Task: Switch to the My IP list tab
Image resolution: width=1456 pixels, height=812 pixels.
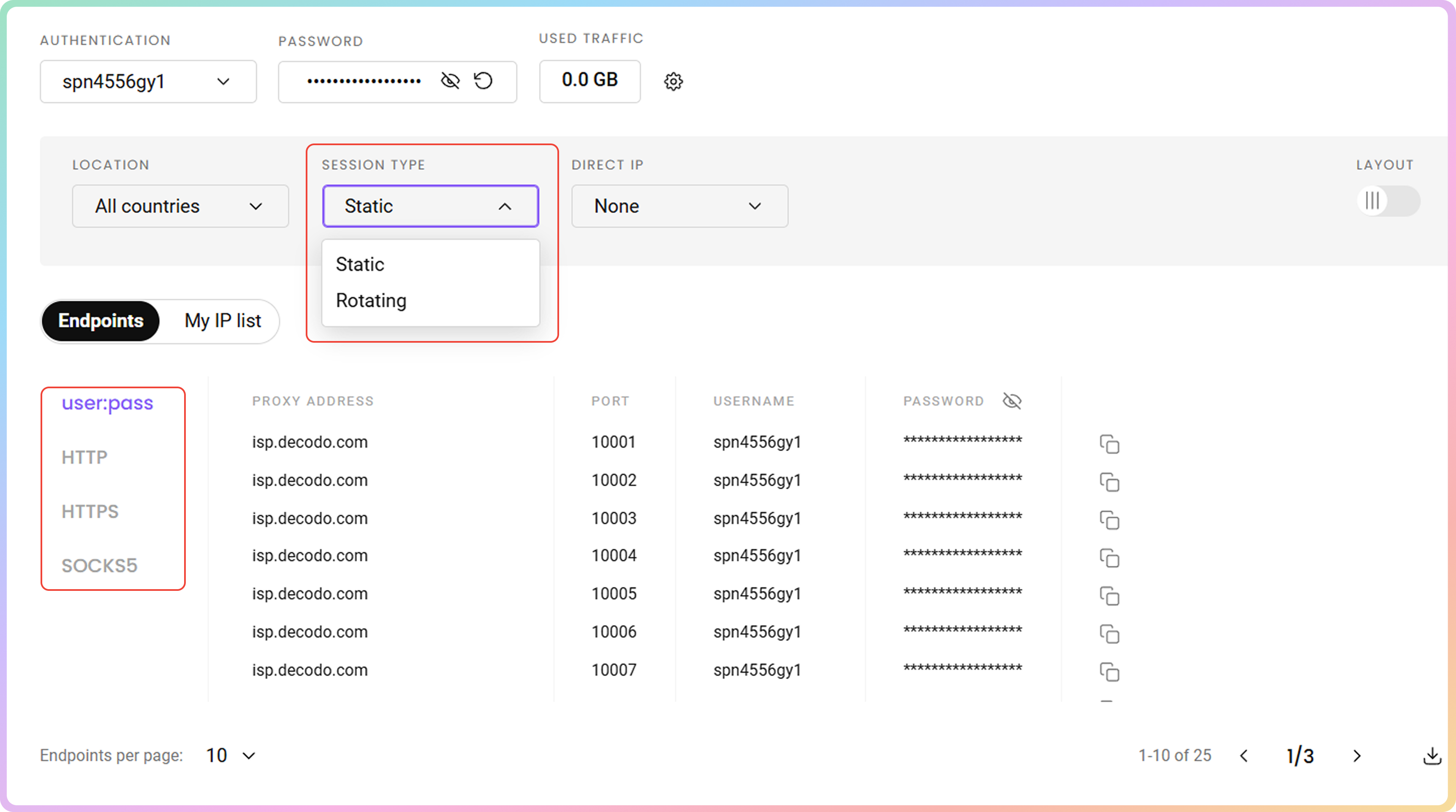Action: click(223, 321)
